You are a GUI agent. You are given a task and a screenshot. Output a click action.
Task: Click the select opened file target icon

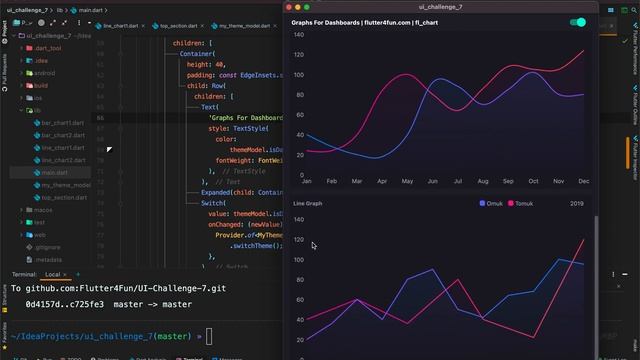41,23
